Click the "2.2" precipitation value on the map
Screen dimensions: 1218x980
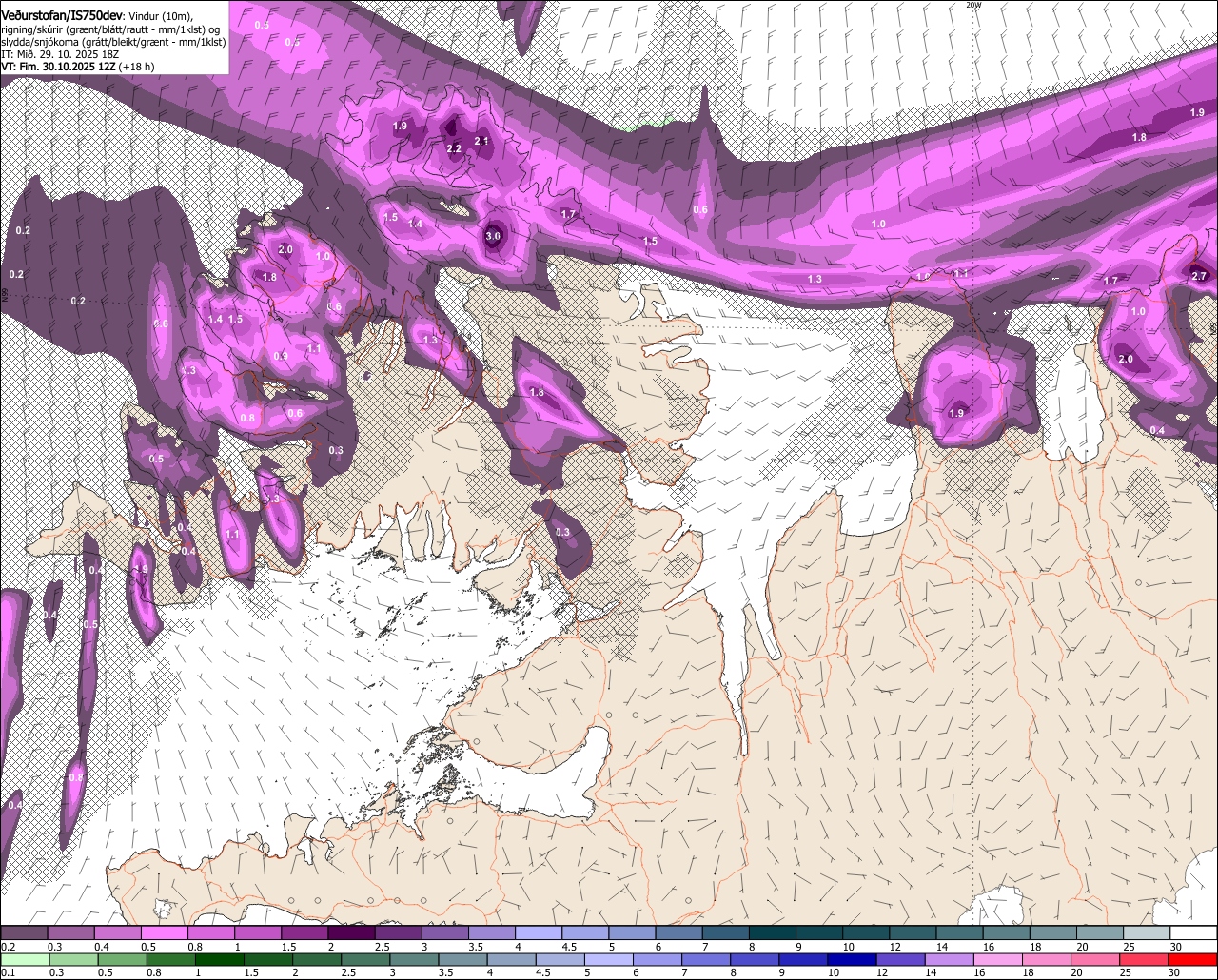pos(454,148)
